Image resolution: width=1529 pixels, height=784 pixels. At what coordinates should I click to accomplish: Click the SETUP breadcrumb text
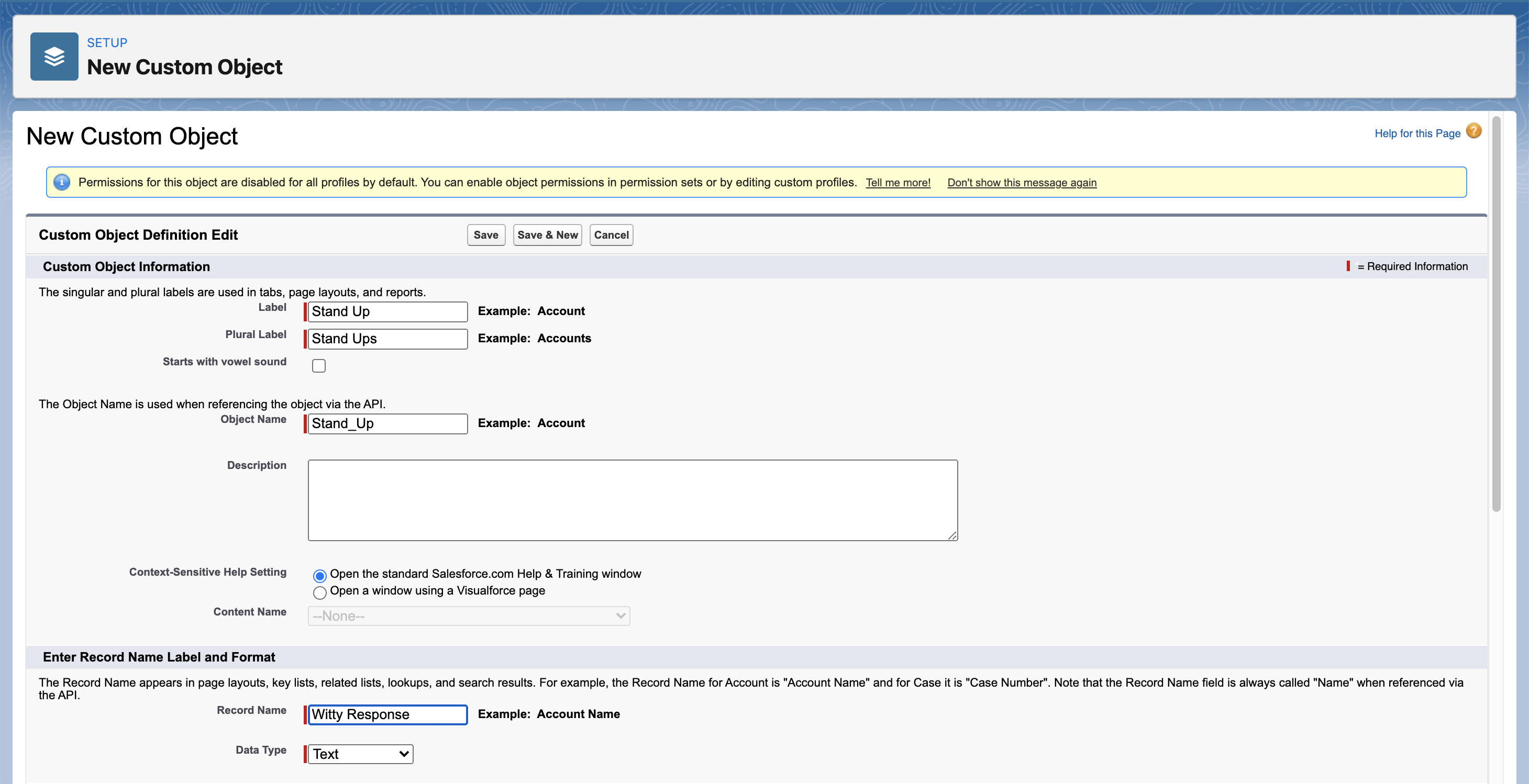pyautogui.click(x=107, y=43)
